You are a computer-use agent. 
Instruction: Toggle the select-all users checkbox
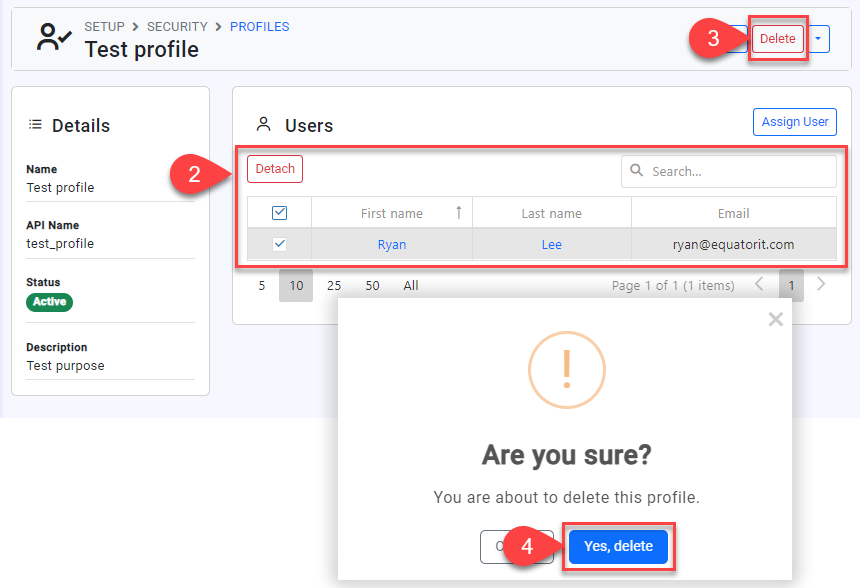point(280,212)
